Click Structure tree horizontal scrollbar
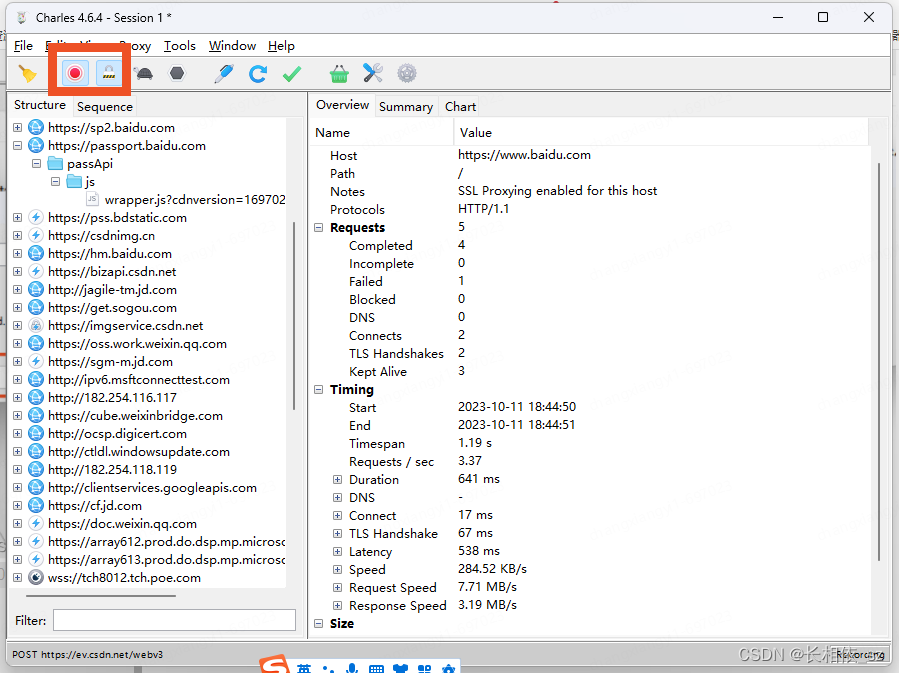899x673 pixels. [x=101, y=596]
